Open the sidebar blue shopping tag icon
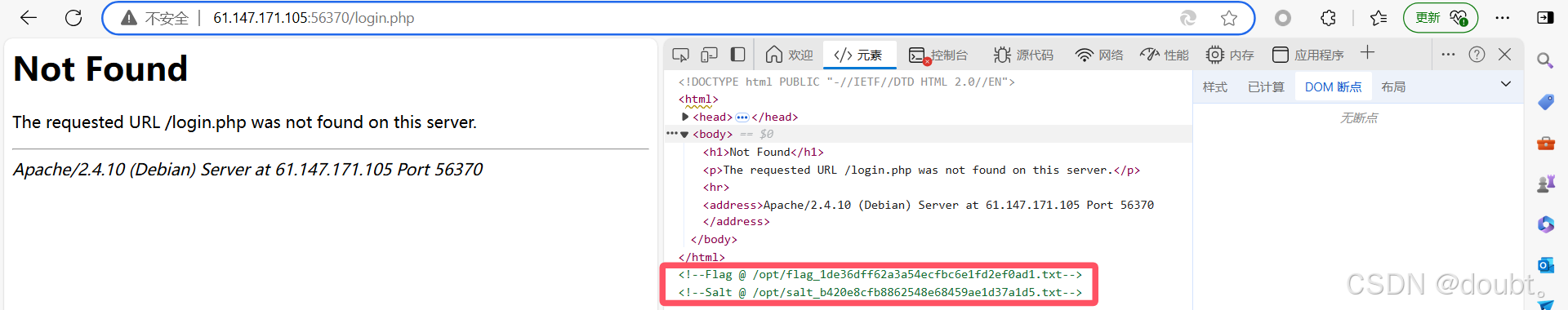The width and height of the screenshot is (1568, 310). (x=1545, y=101)
